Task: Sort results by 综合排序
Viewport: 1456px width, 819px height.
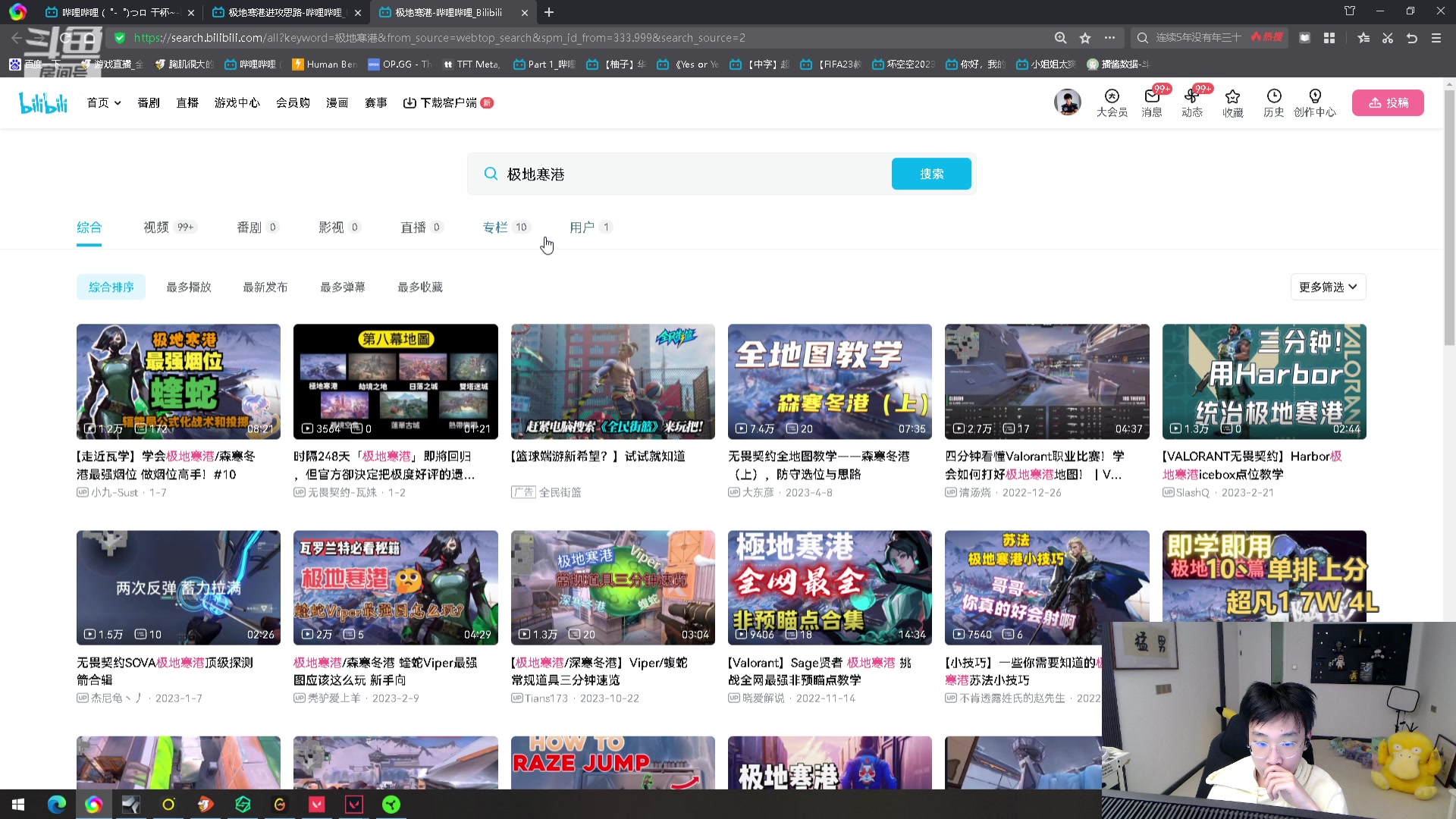Action: pyautogui.click(x=111, y=287)
